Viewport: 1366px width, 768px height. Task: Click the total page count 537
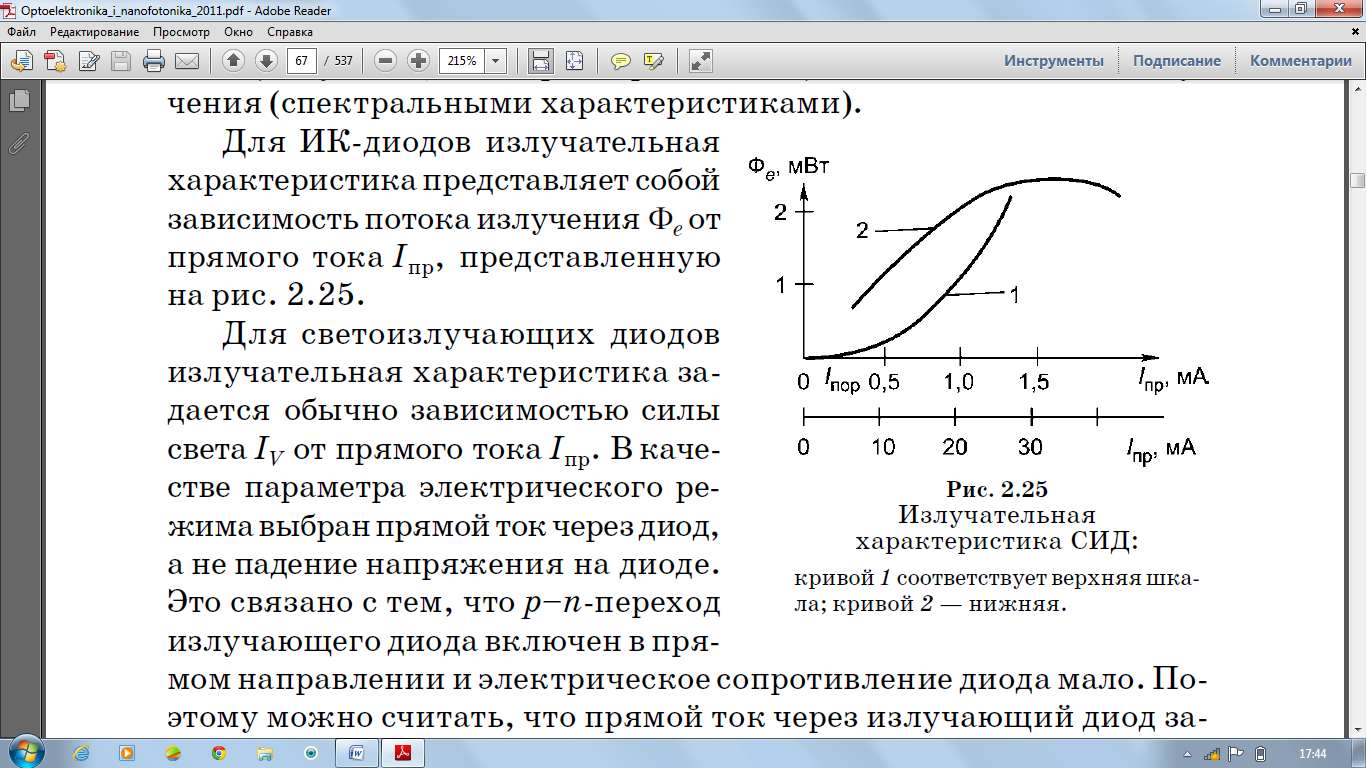click(x=344, y=61)
